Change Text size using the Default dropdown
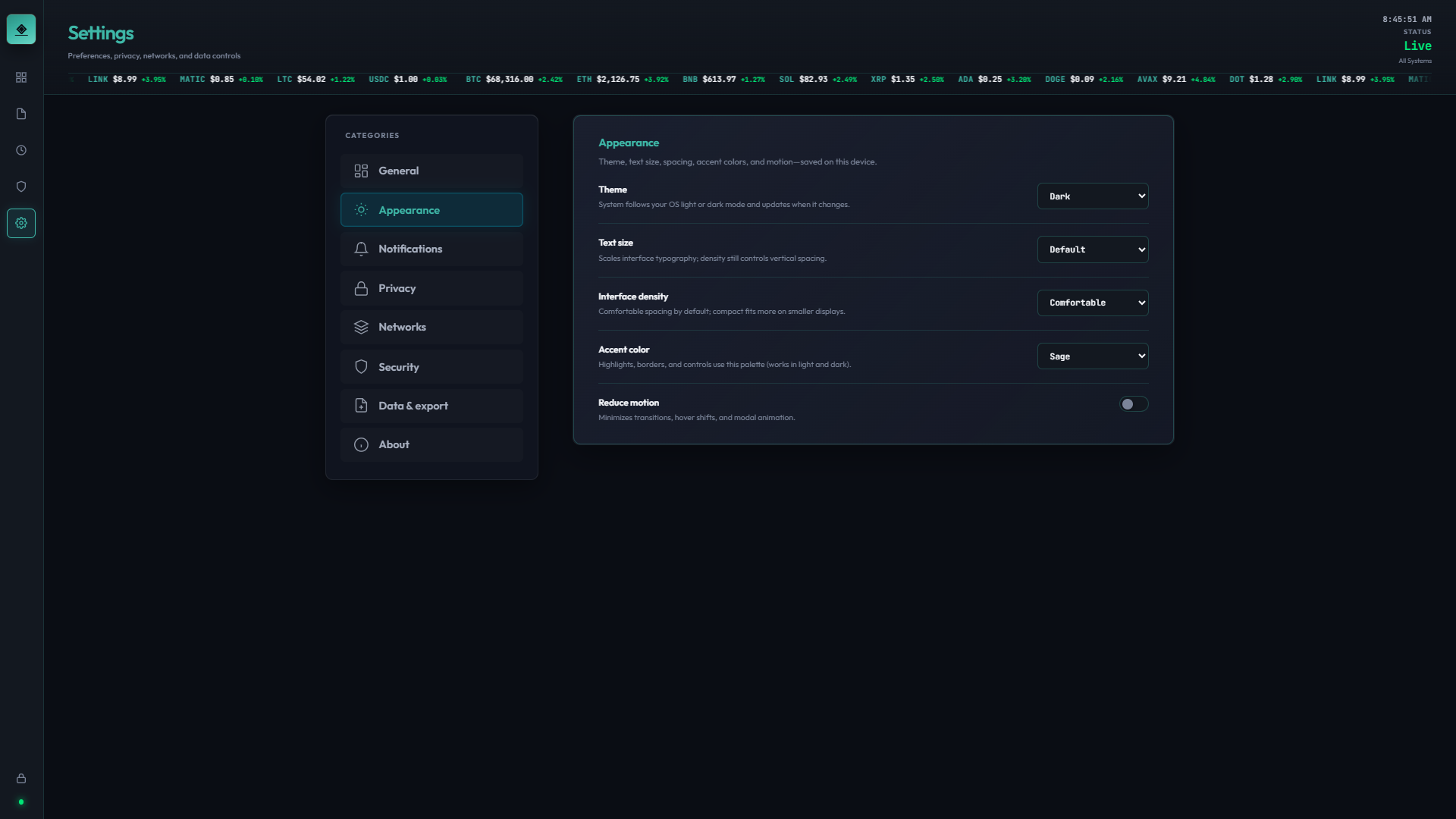Viewport: 1456px width, 819px height. (x=1093, y=249)
